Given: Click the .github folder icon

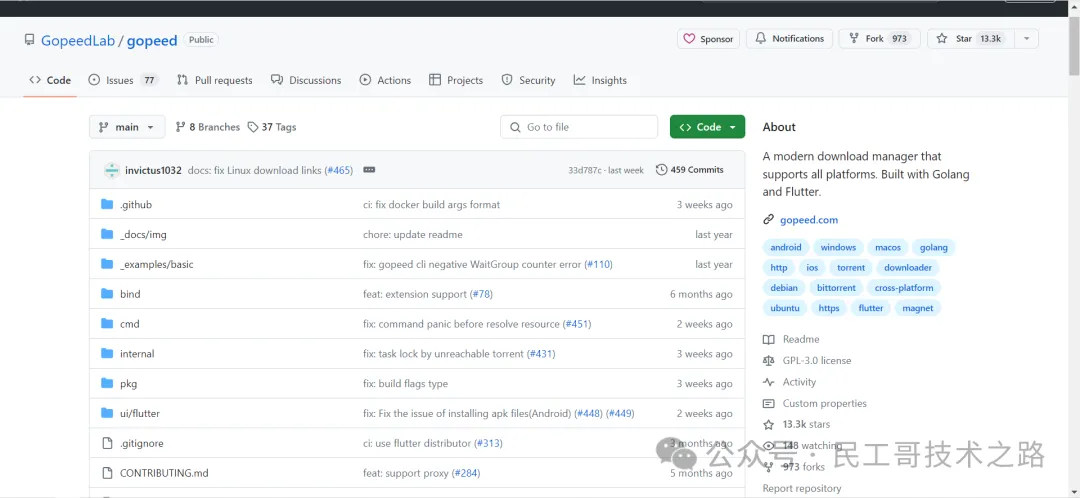Looking at the screenshot, I should coord(107,205).
